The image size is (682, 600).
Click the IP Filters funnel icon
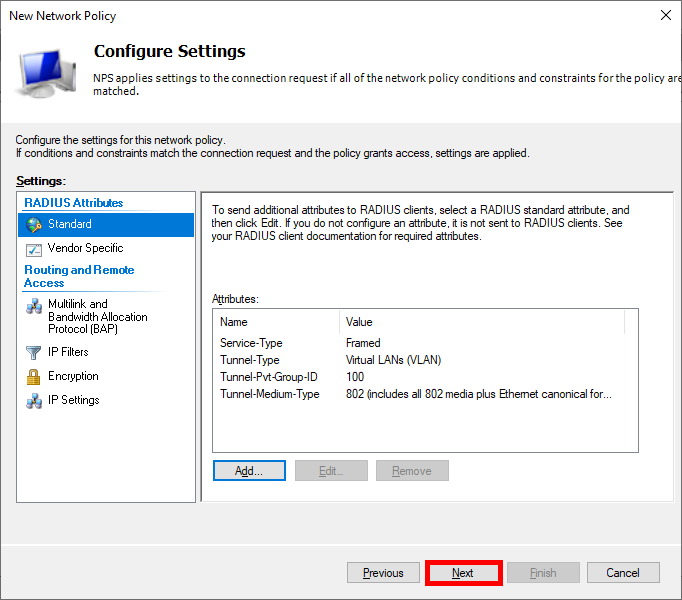[x=33, y=353]
